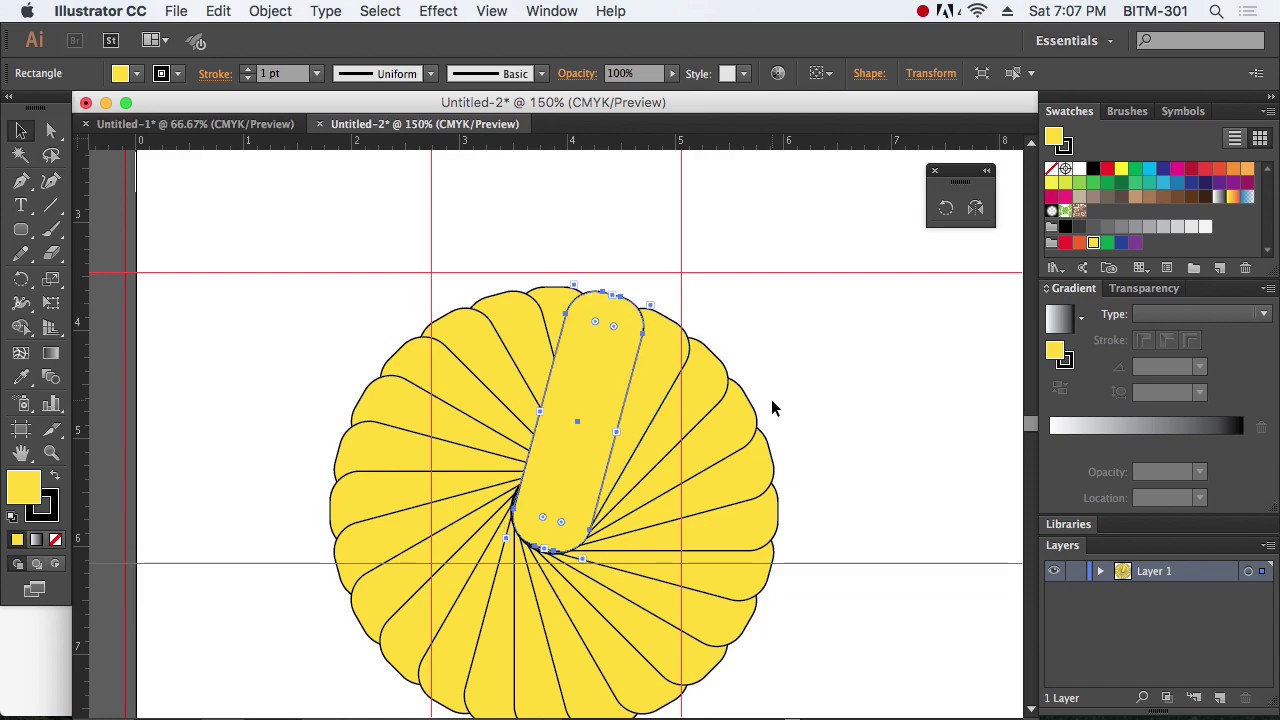Viewport: 1280px width, 720px height.
Task: Select the Rotate tool
Action: [x=21, y=279]
